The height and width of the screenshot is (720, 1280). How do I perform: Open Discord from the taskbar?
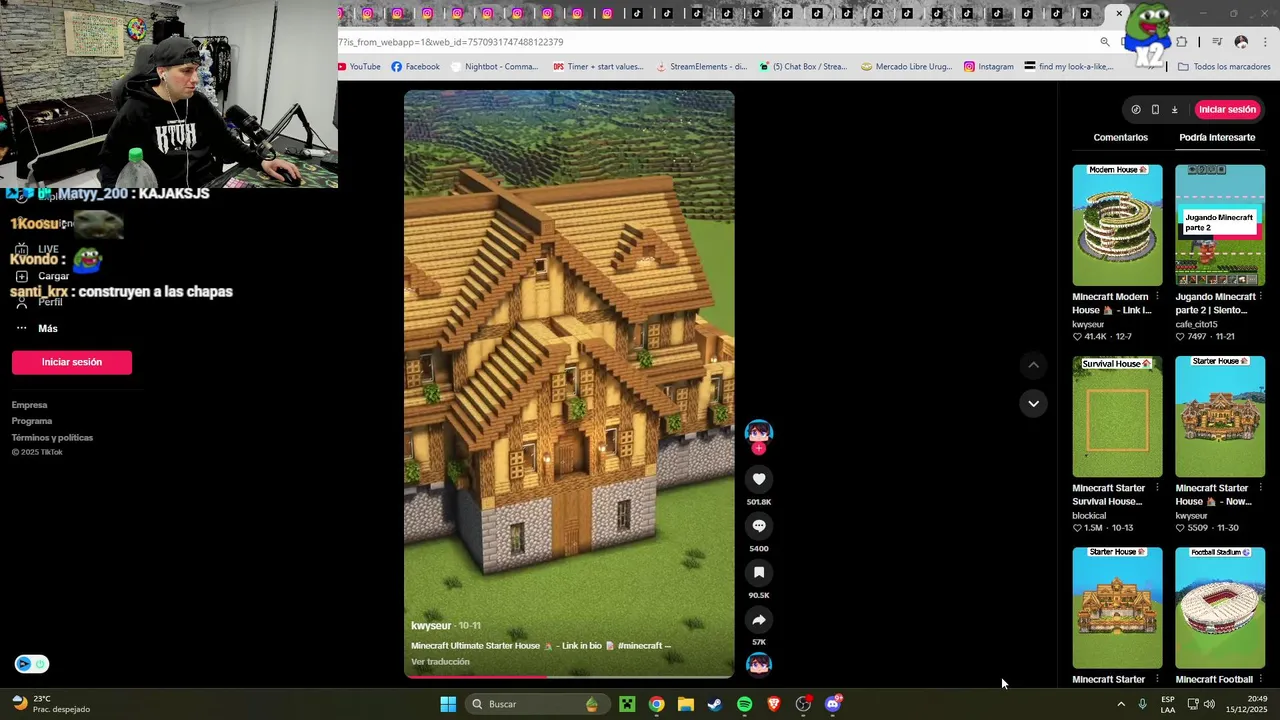pyautogui.click(x=833, y=704)
